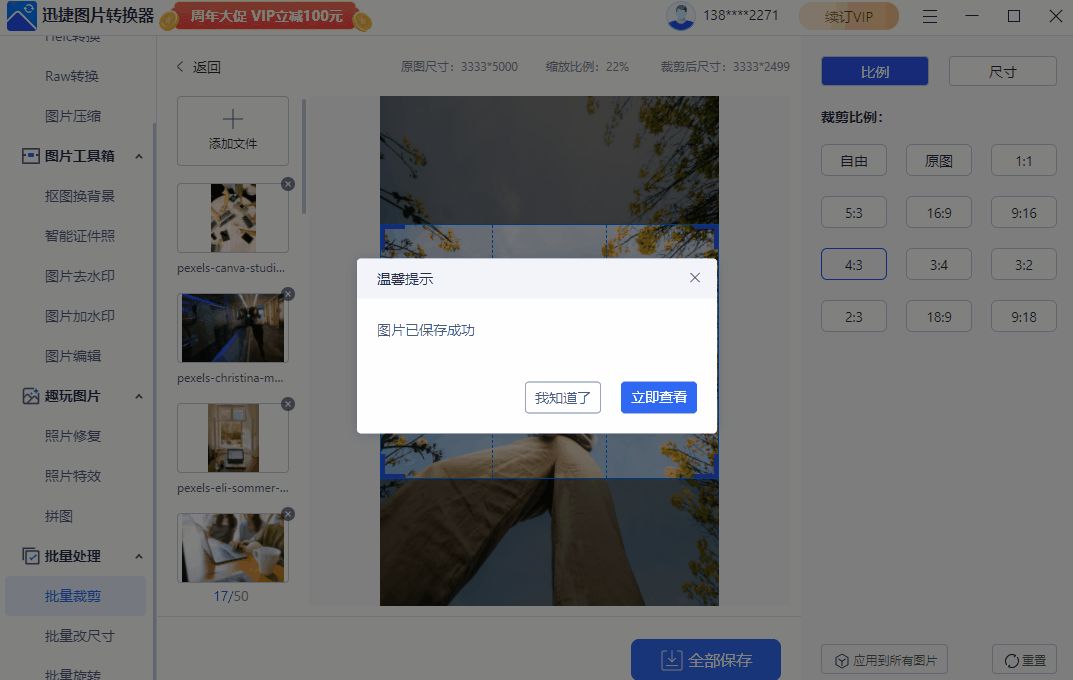
Task: Remove the laptop photo thumbnail via X
Action: coord(288,514)
